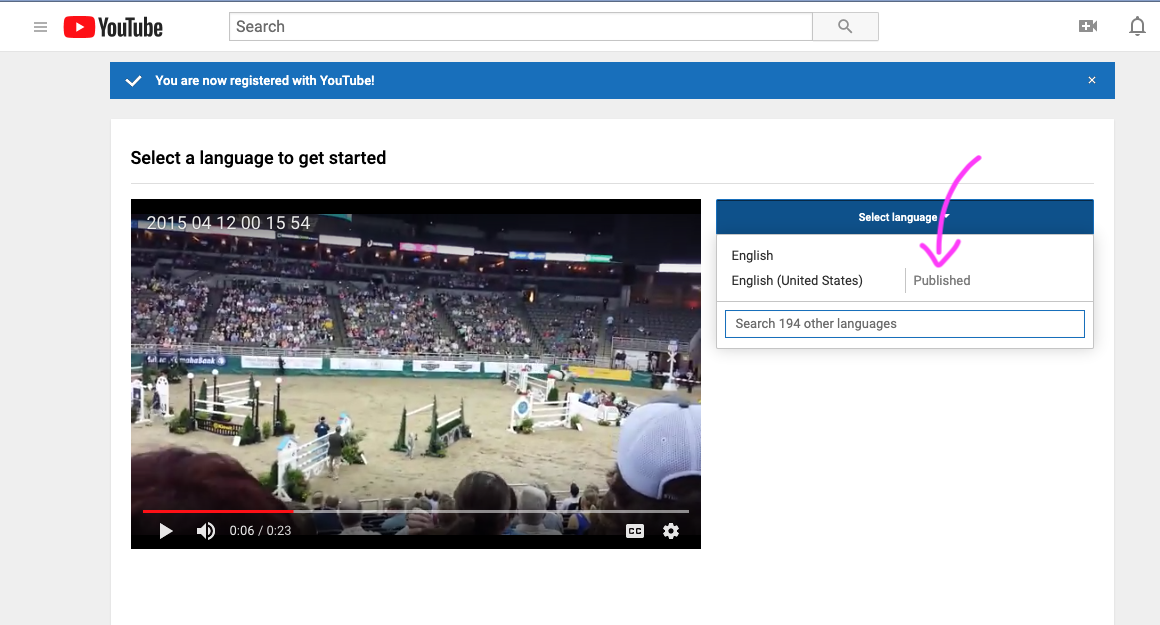The width and height of the screenshot is (1160, 625).
Task: Play the video
Action: click(166, 531)
